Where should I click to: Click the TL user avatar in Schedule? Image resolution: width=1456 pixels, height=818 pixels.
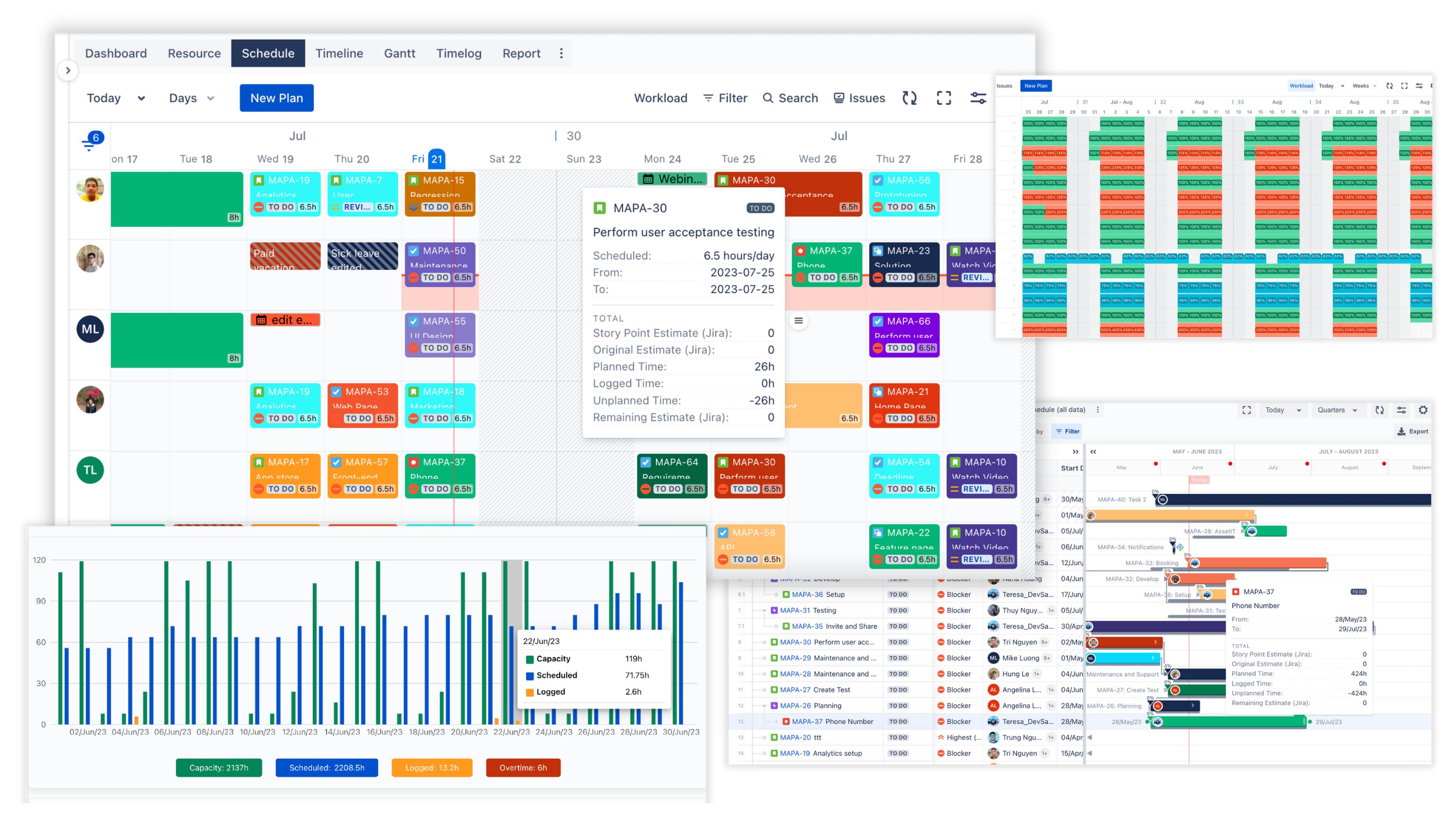(x=90, y=470)
